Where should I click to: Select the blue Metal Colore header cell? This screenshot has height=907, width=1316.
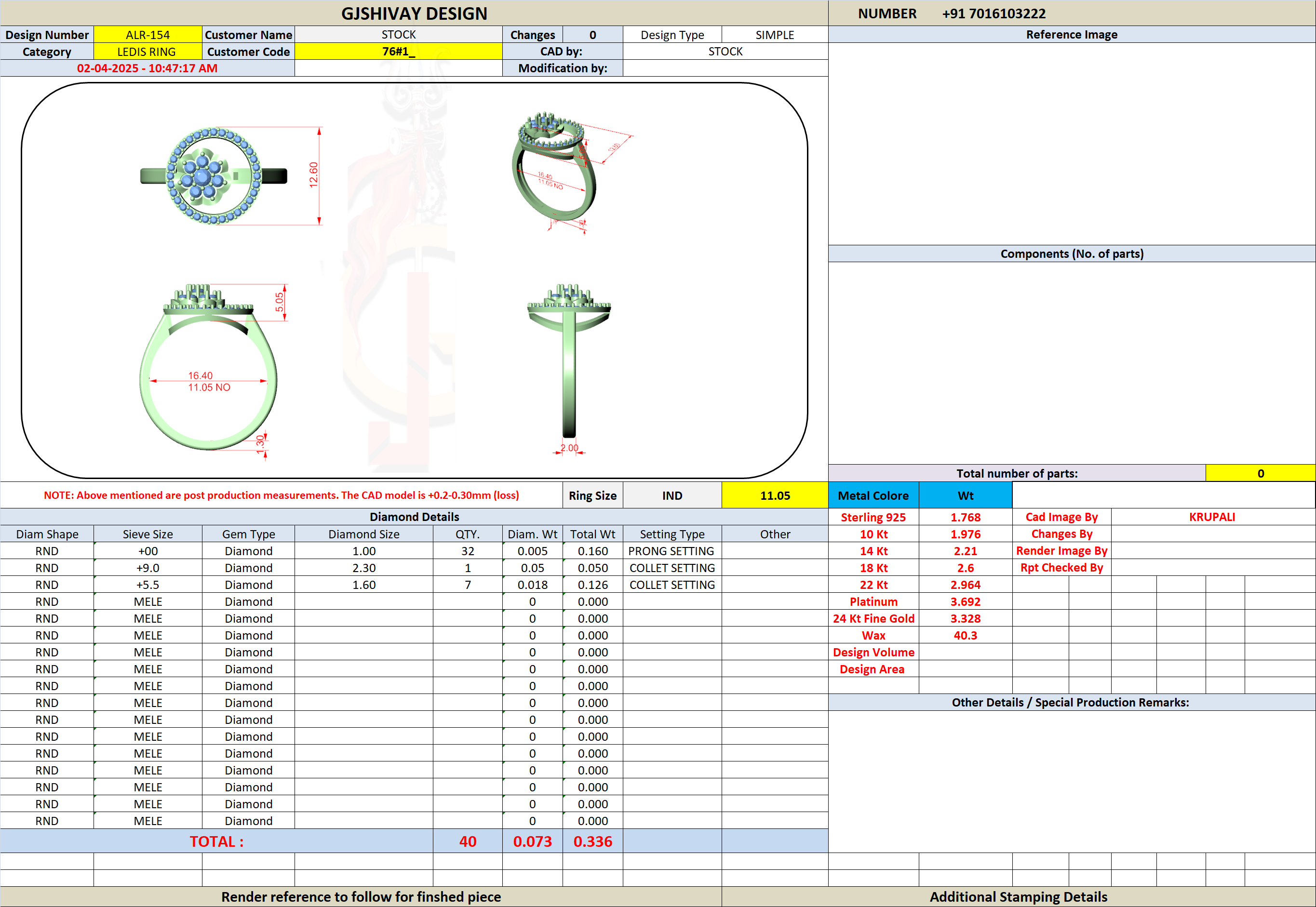pos(873,495)
